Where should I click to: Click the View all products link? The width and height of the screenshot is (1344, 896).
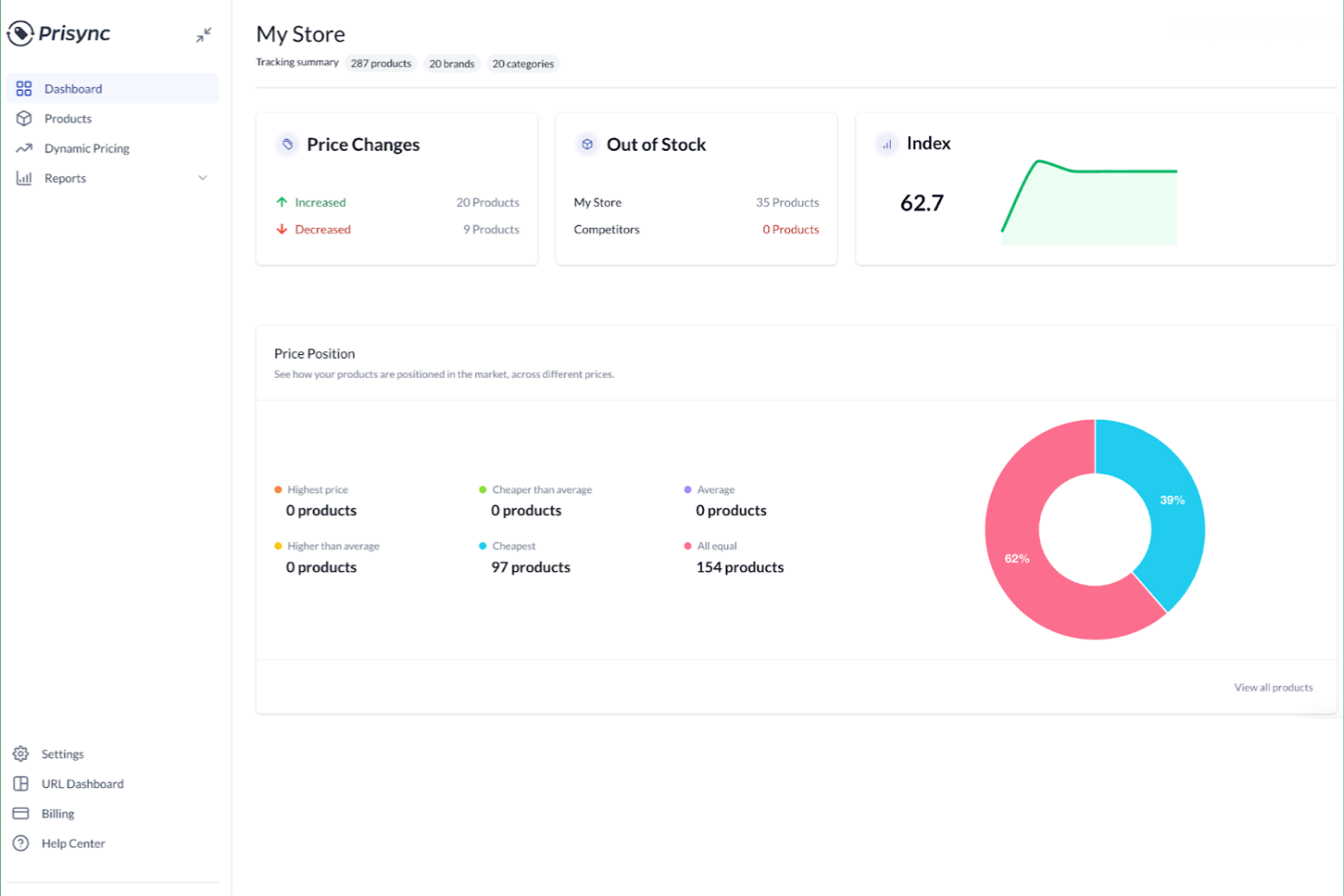(1273, 687)
